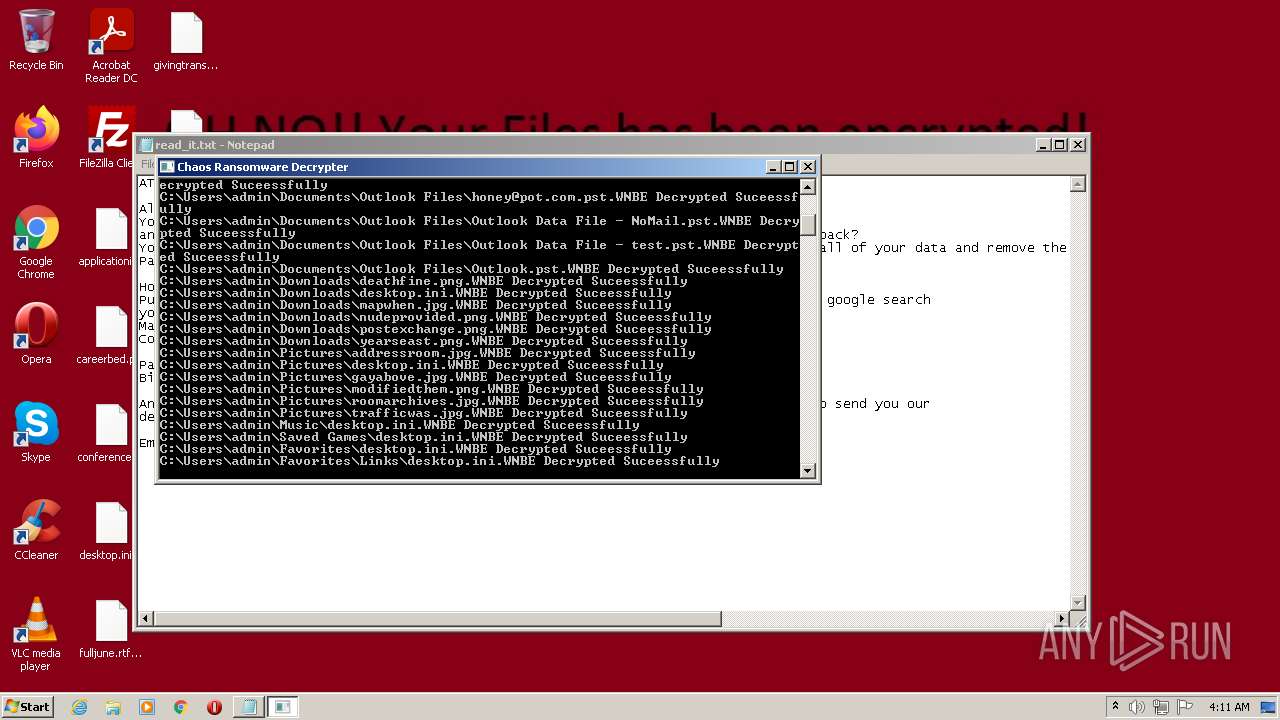
Task: Click the Chaos Ransomware Decrypter title bar icon
Action: coord(168,167)
